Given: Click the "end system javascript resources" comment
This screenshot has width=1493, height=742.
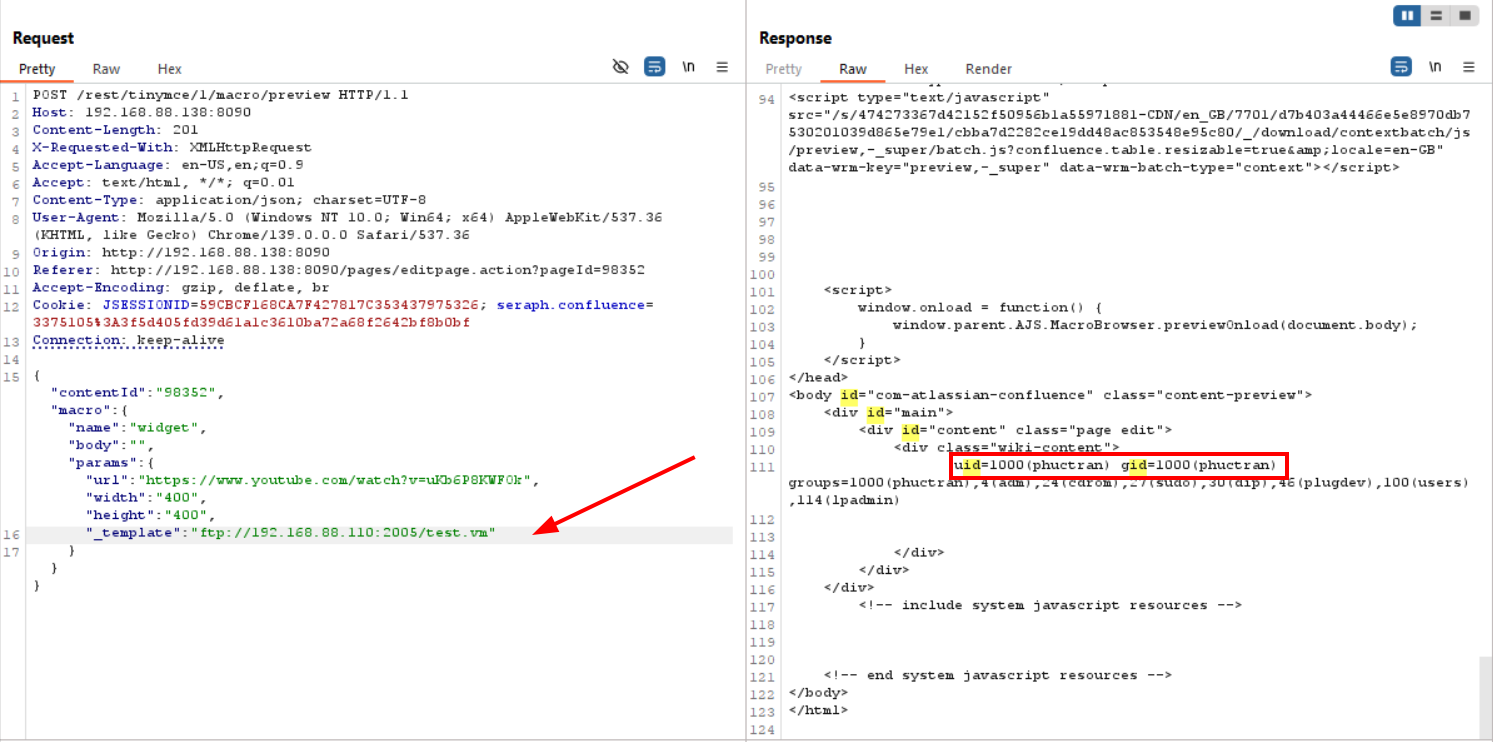Looking at the screenshot, I should [997, 675].
